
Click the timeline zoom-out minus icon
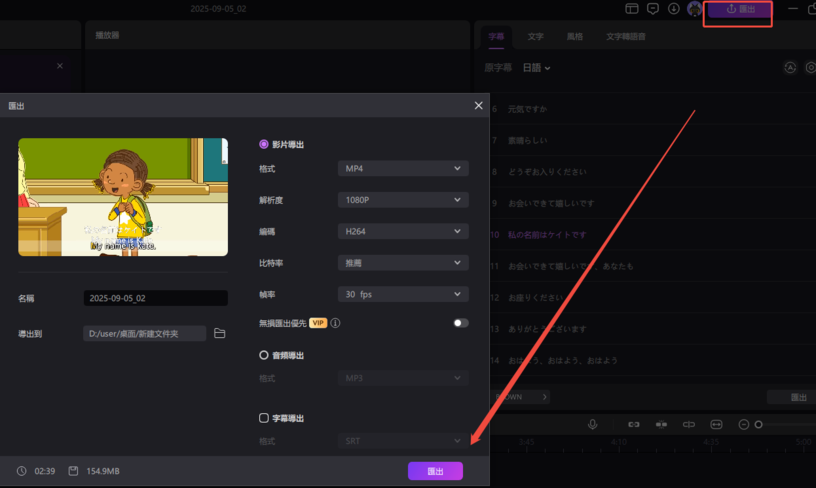[x=744, y=425]
